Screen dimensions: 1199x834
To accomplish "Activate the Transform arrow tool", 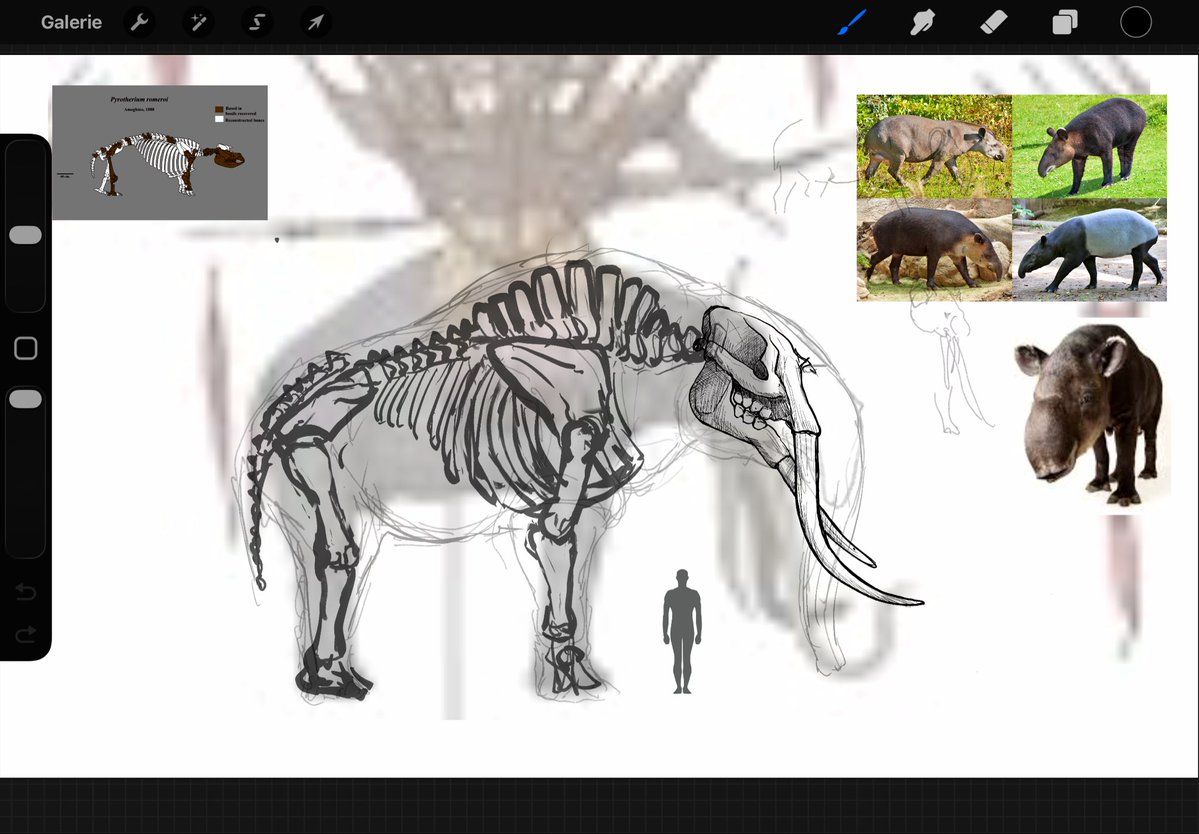I will coord(315,21).
